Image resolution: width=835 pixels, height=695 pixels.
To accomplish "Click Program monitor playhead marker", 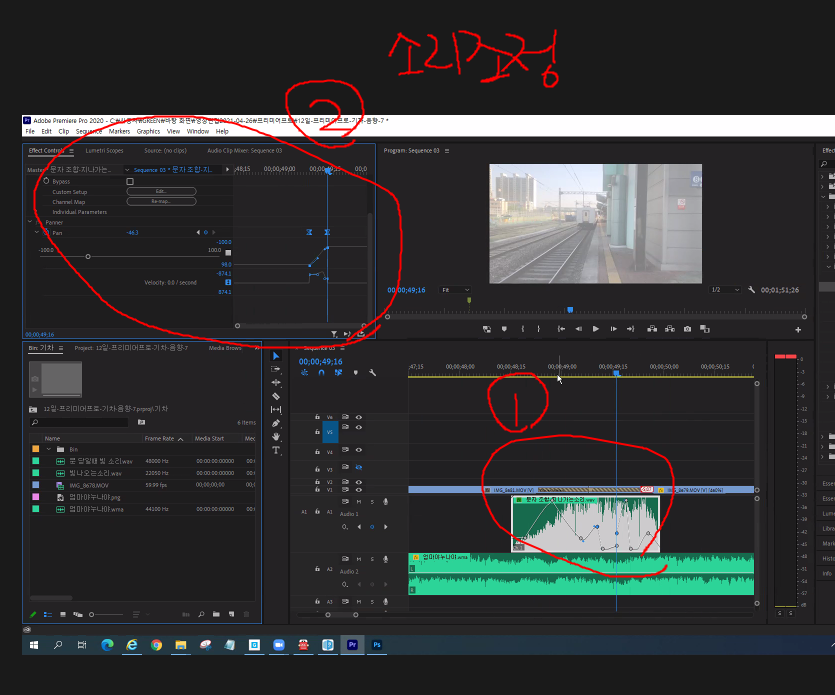I will click(570, 309).
